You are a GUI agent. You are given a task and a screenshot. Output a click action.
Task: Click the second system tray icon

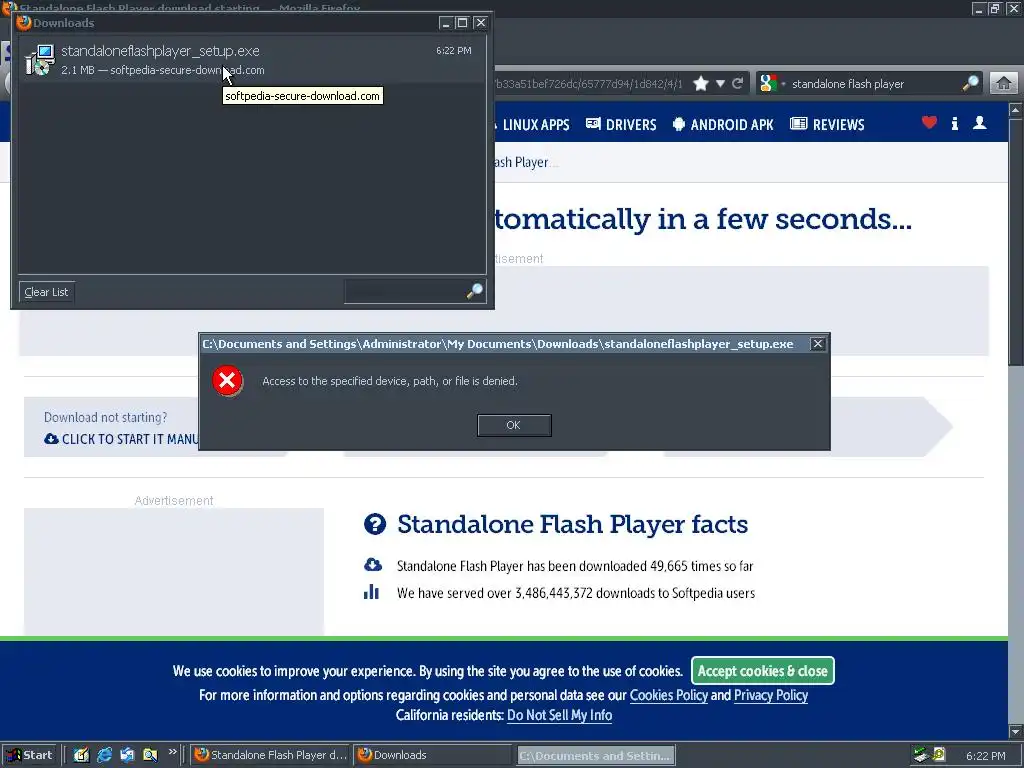[939, 755]
